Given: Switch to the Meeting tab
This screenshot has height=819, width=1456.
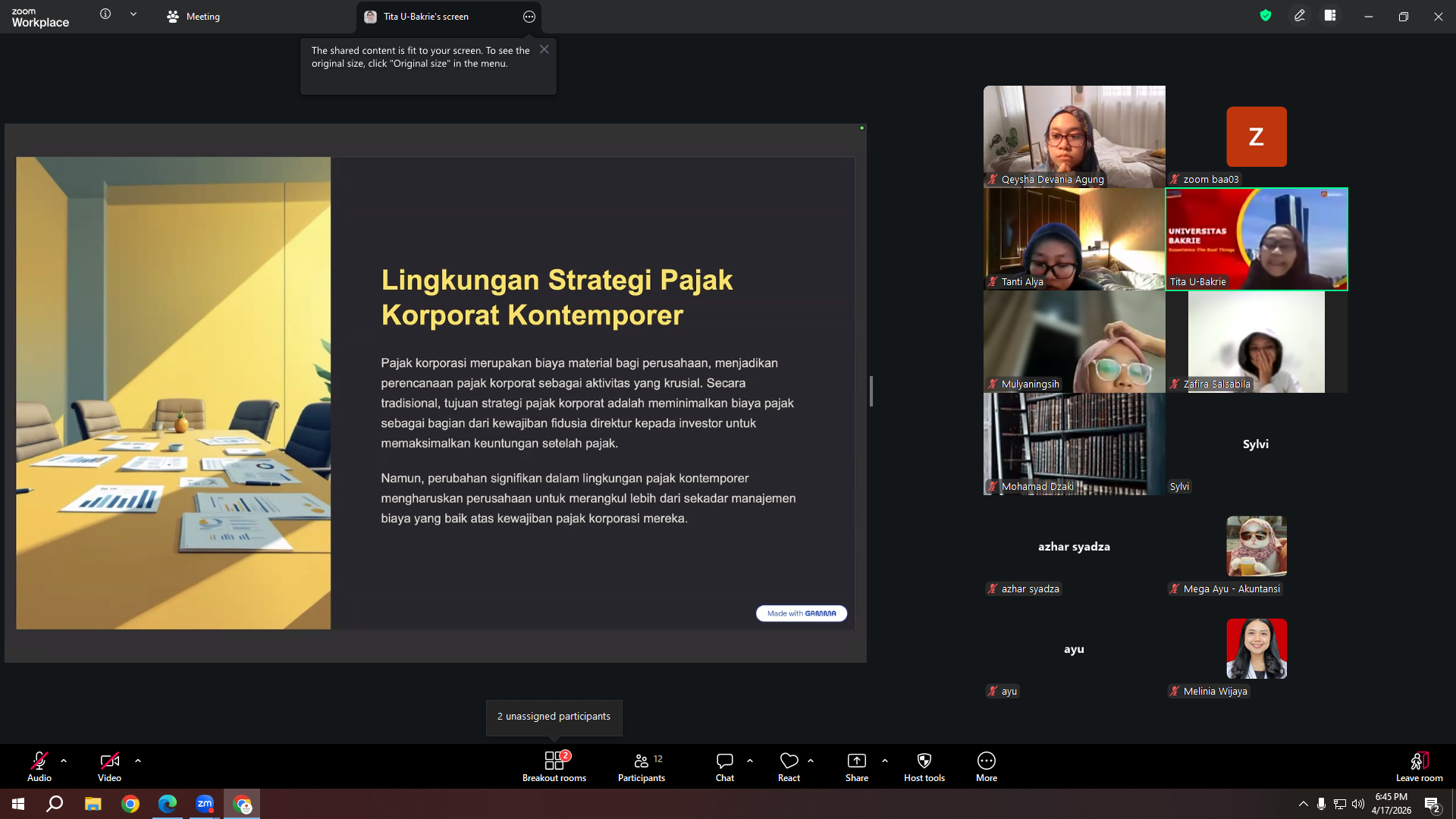Looking at the screenshot, I should click(193, 17).
